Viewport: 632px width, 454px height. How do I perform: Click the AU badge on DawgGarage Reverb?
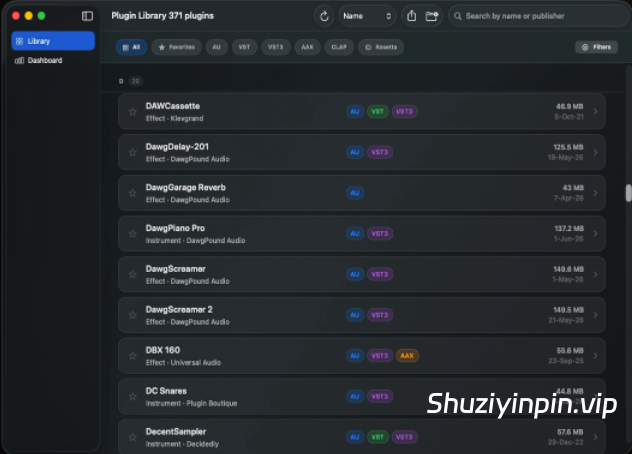[x=355, y=193]
